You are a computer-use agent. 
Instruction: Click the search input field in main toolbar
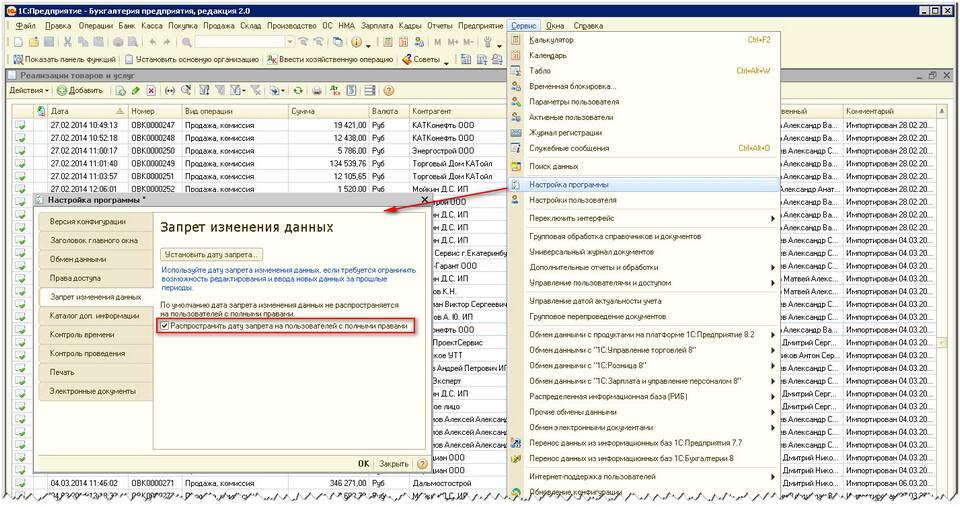(x=238, y=42)
